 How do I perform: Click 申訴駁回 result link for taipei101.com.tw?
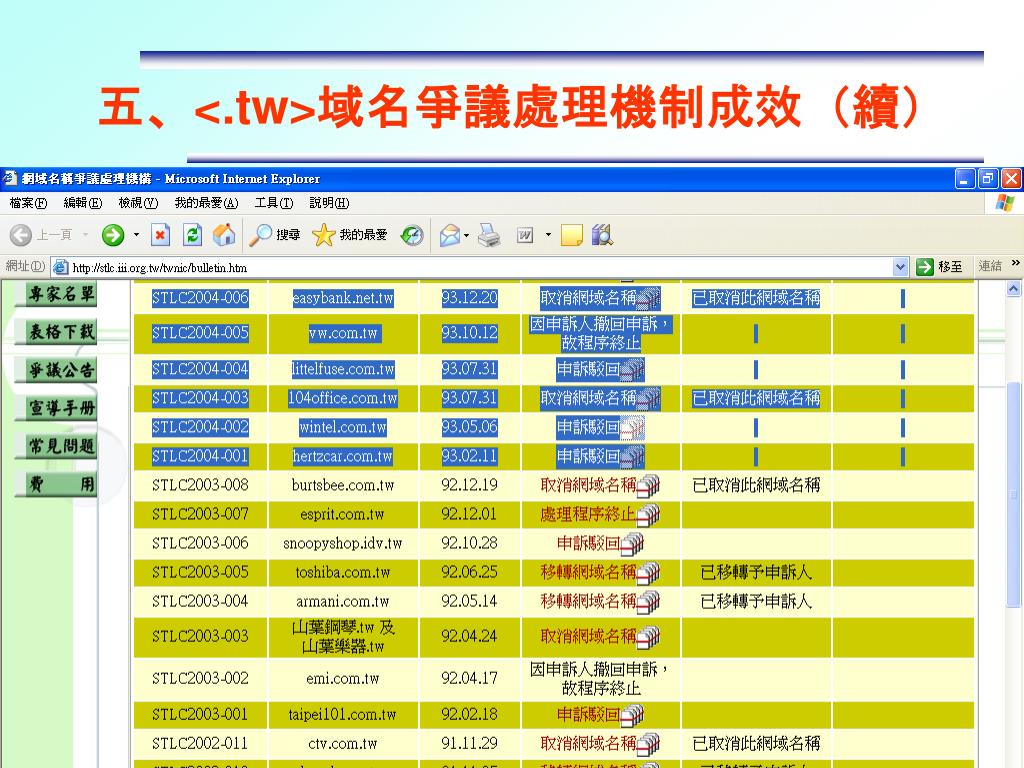(588, 714)
